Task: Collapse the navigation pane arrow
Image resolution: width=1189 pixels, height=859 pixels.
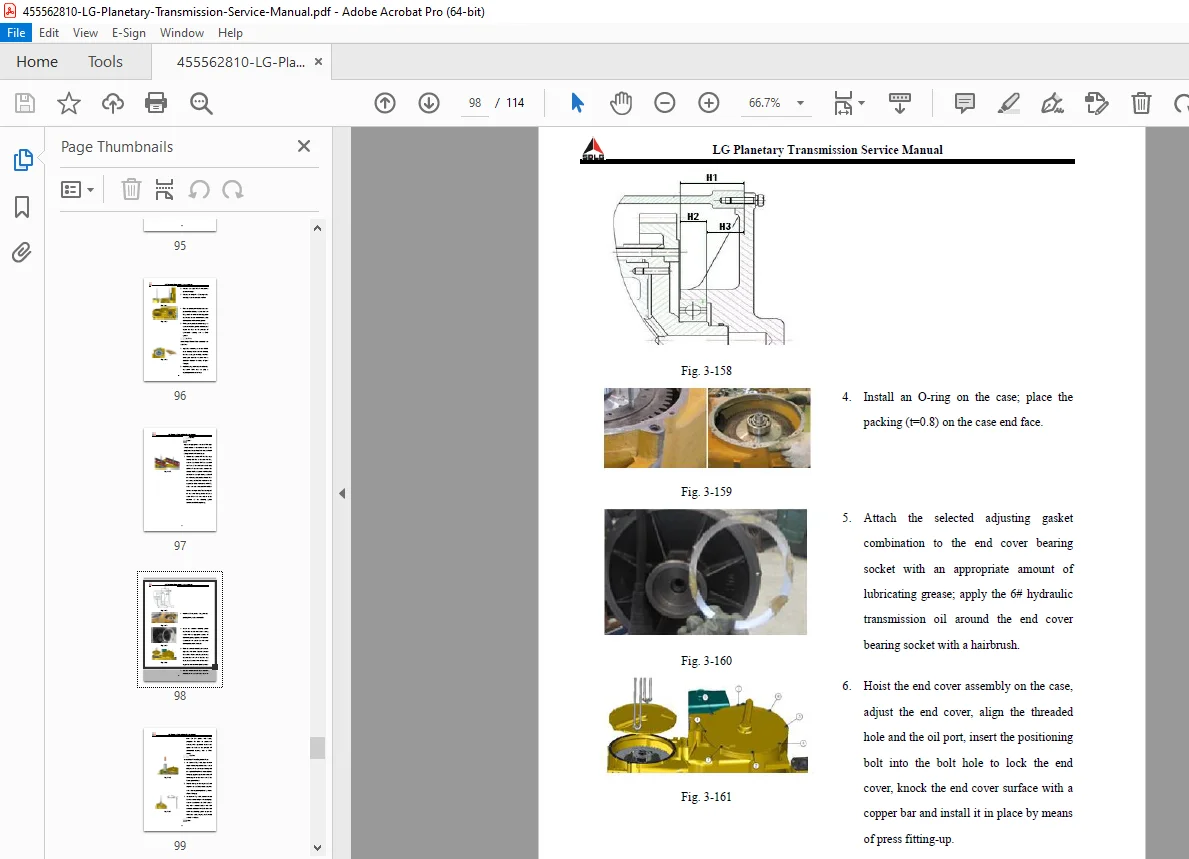Action: click(342, 494)
